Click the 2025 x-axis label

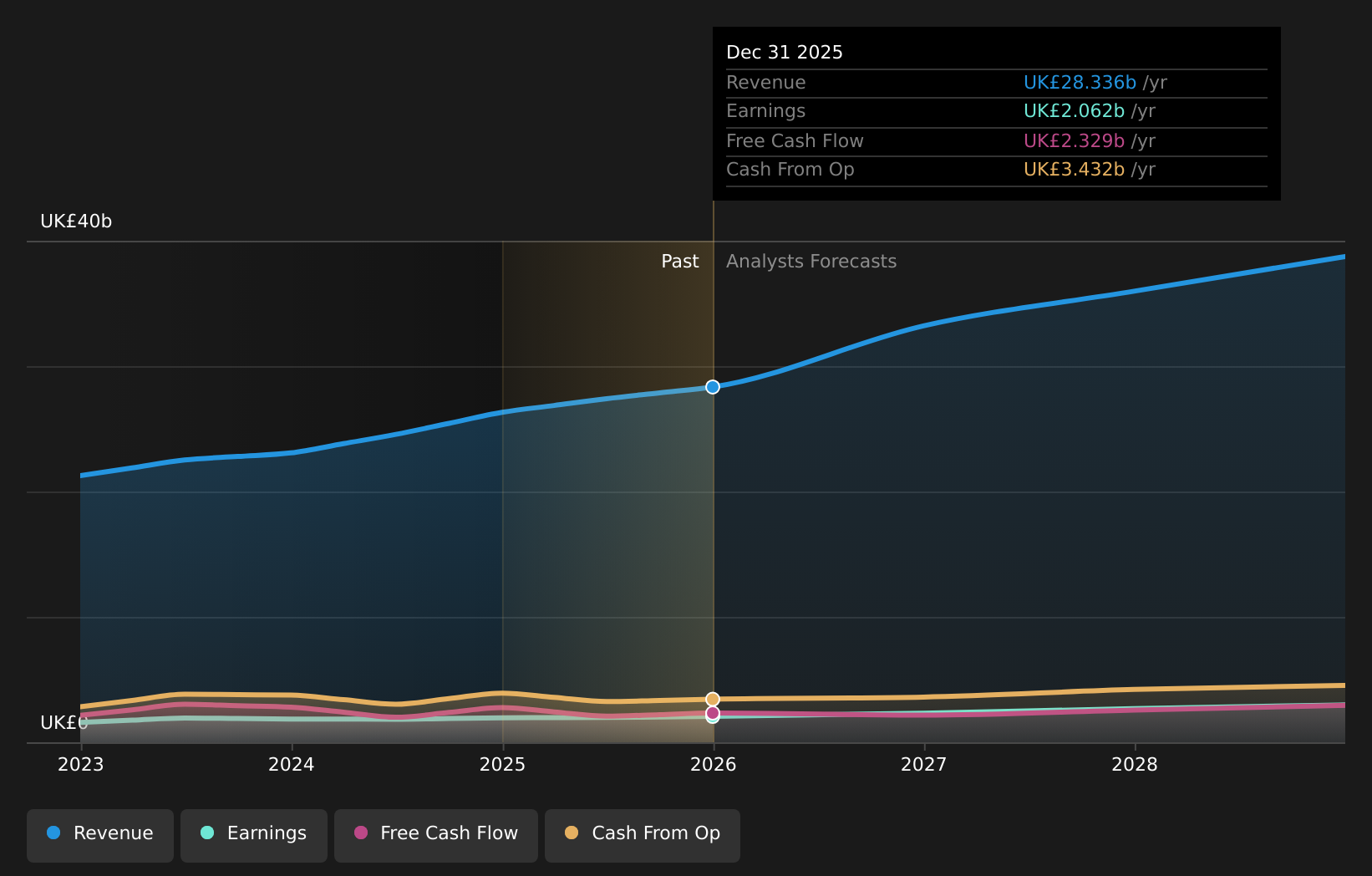502,765
